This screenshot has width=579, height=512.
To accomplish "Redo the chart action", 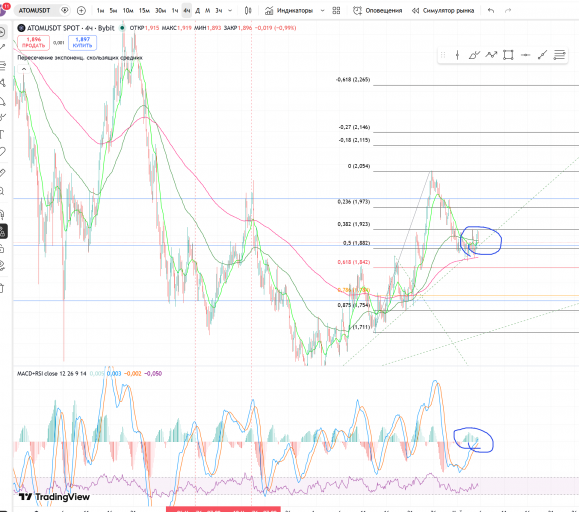I will (x=508, y=11).
